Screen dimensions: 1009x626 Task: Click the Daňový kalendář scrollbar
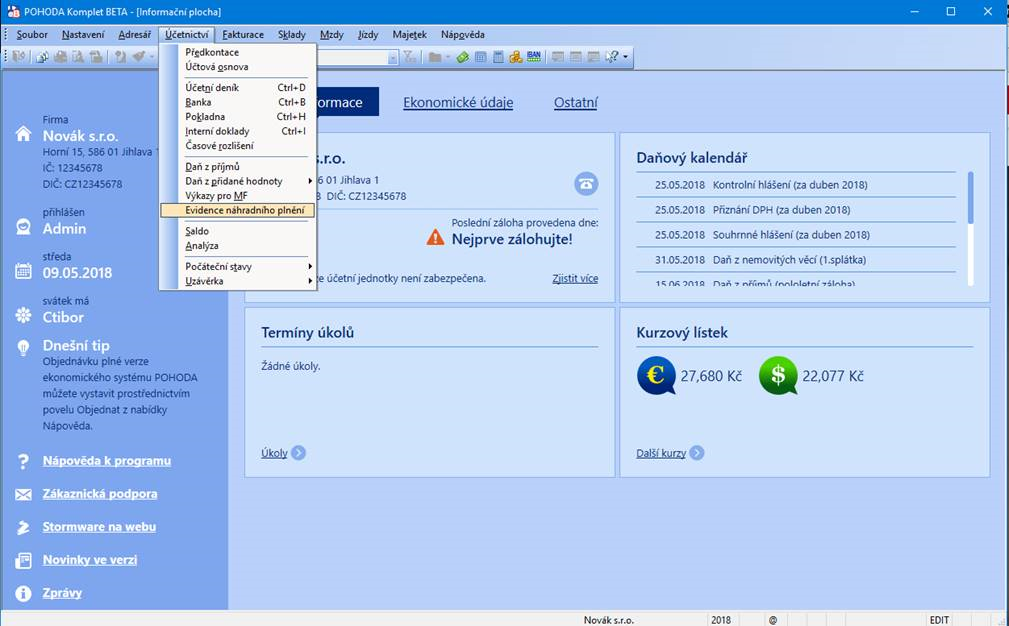(x=970, y=228)
